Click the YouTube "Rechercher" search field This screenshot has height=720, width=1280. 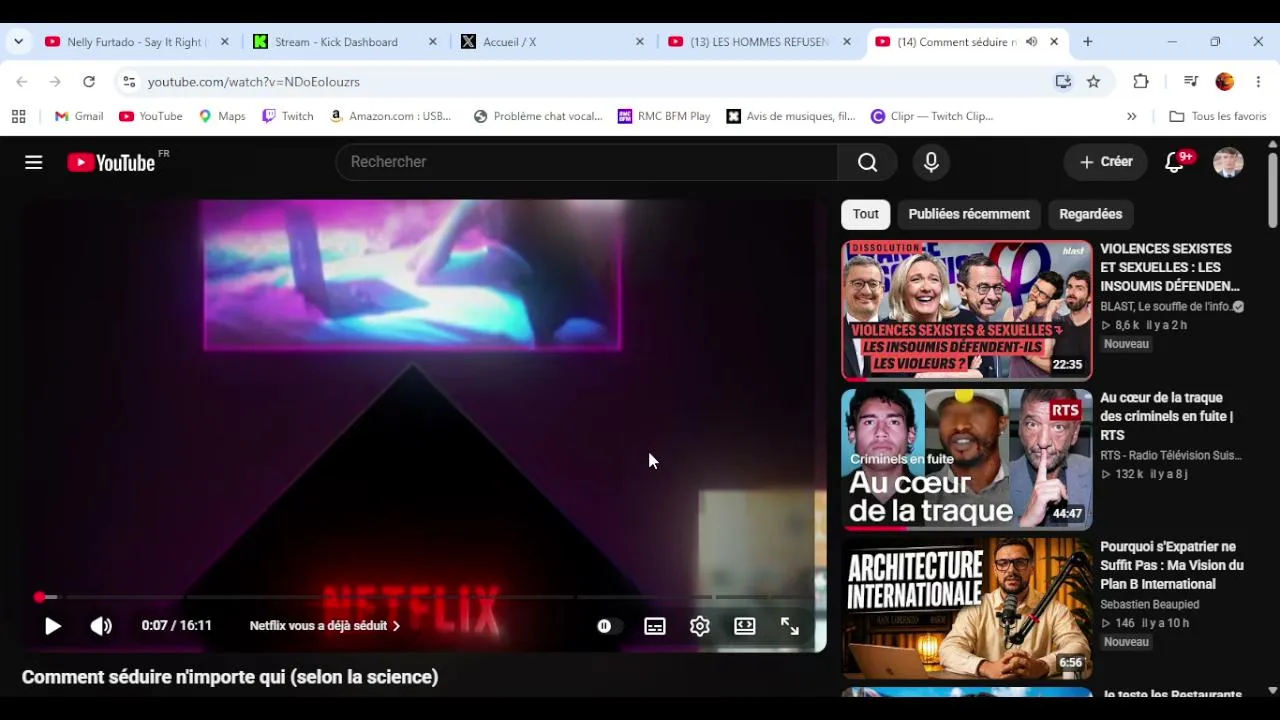pos(587,162)
